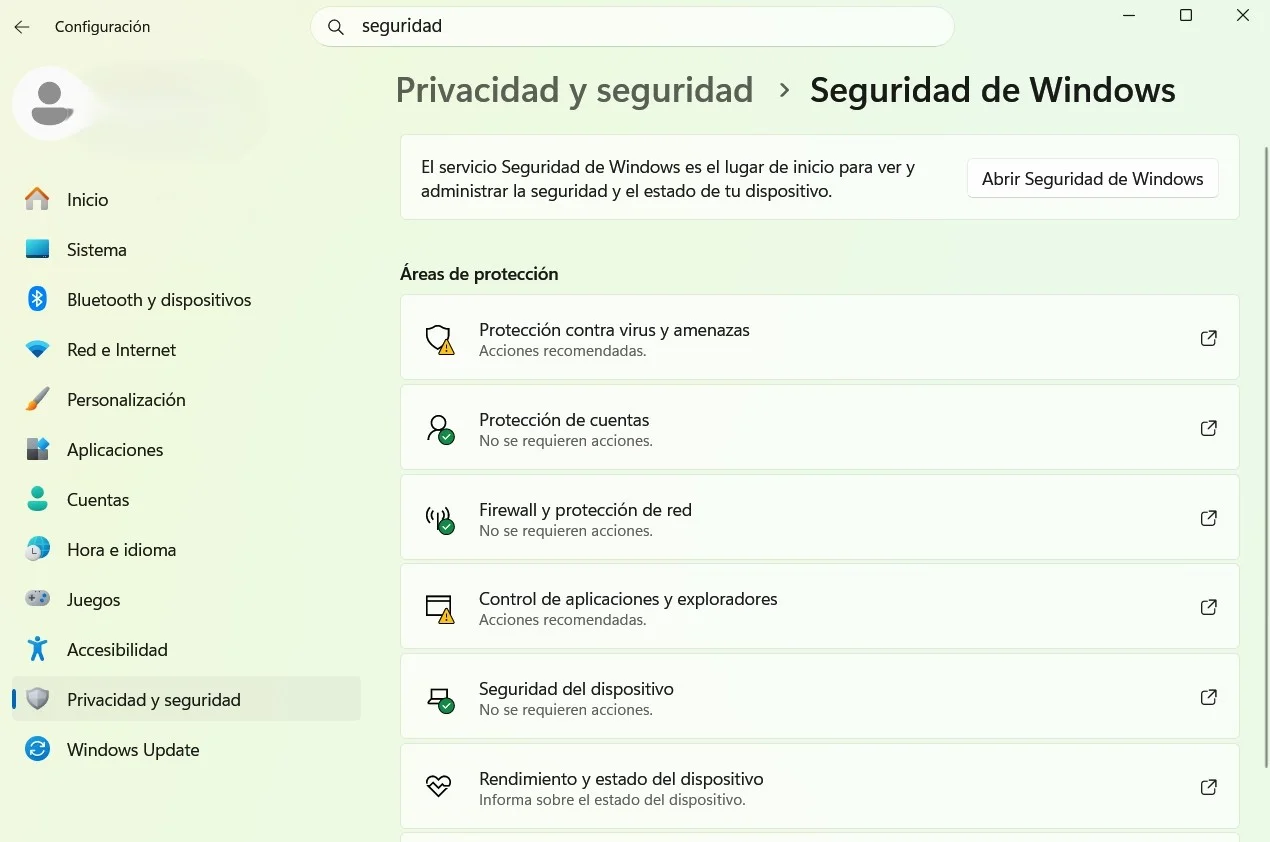The width and height of the screenshot is (1270, 842).
Task: Select Accesibilidad in sidebar
Action: point(186,649)
